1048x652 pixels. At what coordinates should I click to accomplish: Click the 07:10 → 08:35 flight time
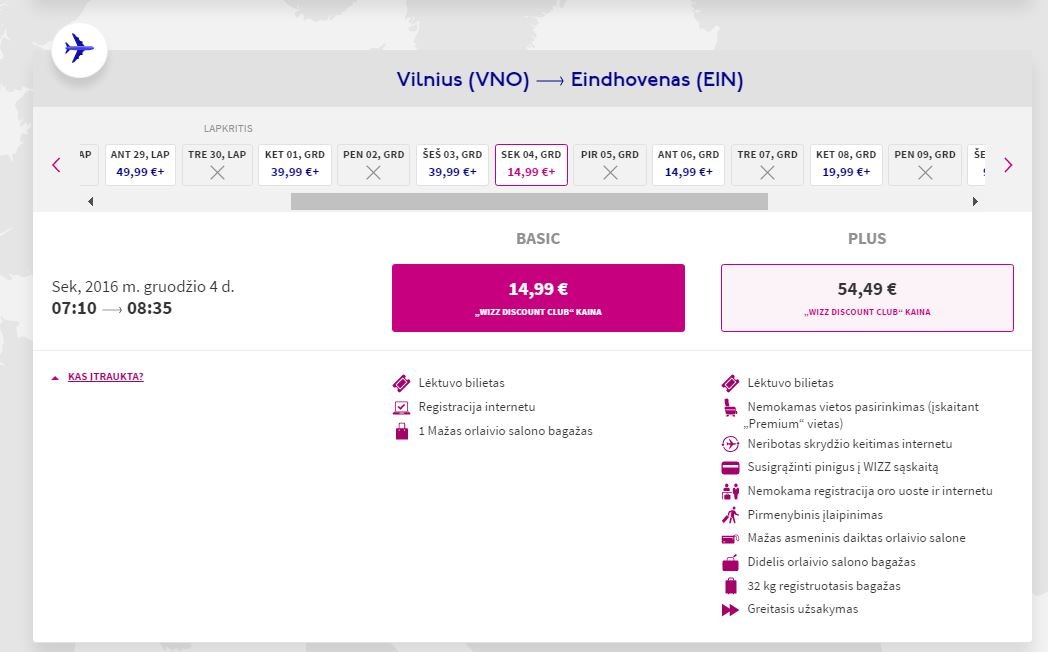[x=112, y=309]
